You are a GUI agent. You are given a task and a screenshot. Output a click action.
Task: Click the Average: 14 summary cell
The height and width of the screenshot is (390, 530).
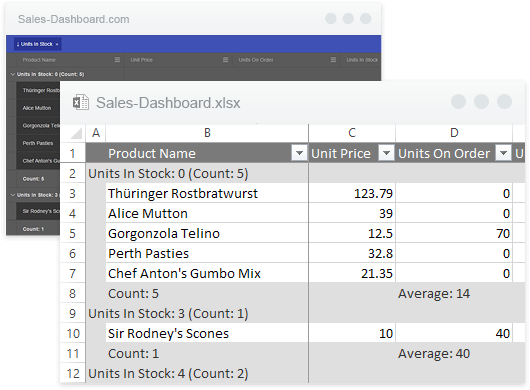pyautogui.click(x=454, y=293)
